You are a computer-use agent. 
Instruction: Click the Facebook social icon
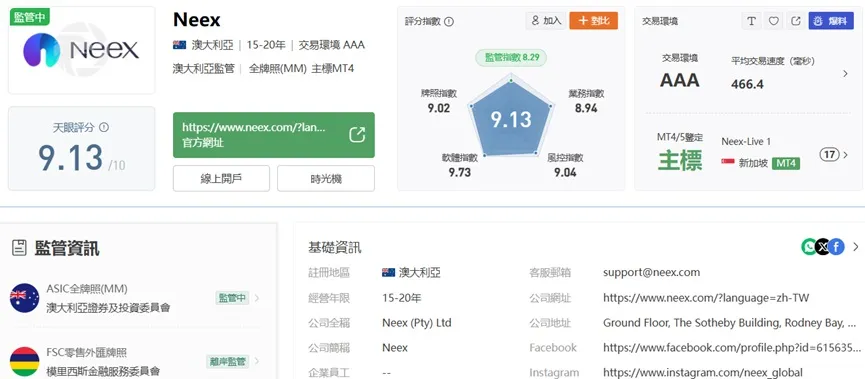coord(836,247)
